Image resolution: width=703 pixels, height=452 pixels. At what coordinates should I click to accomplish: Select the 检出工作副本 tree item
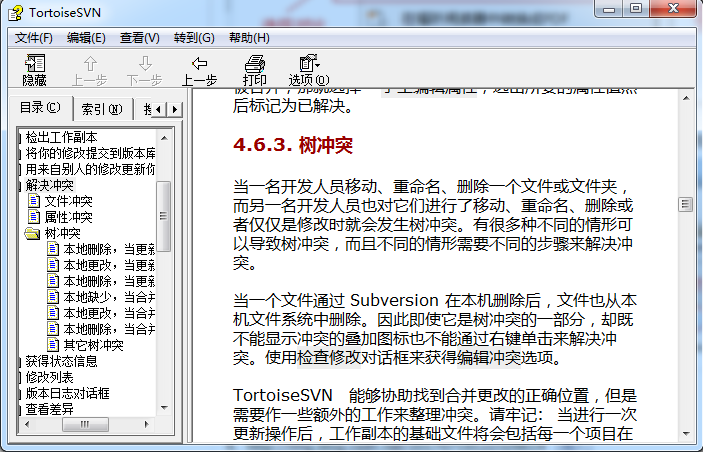[x=61, y=137]
